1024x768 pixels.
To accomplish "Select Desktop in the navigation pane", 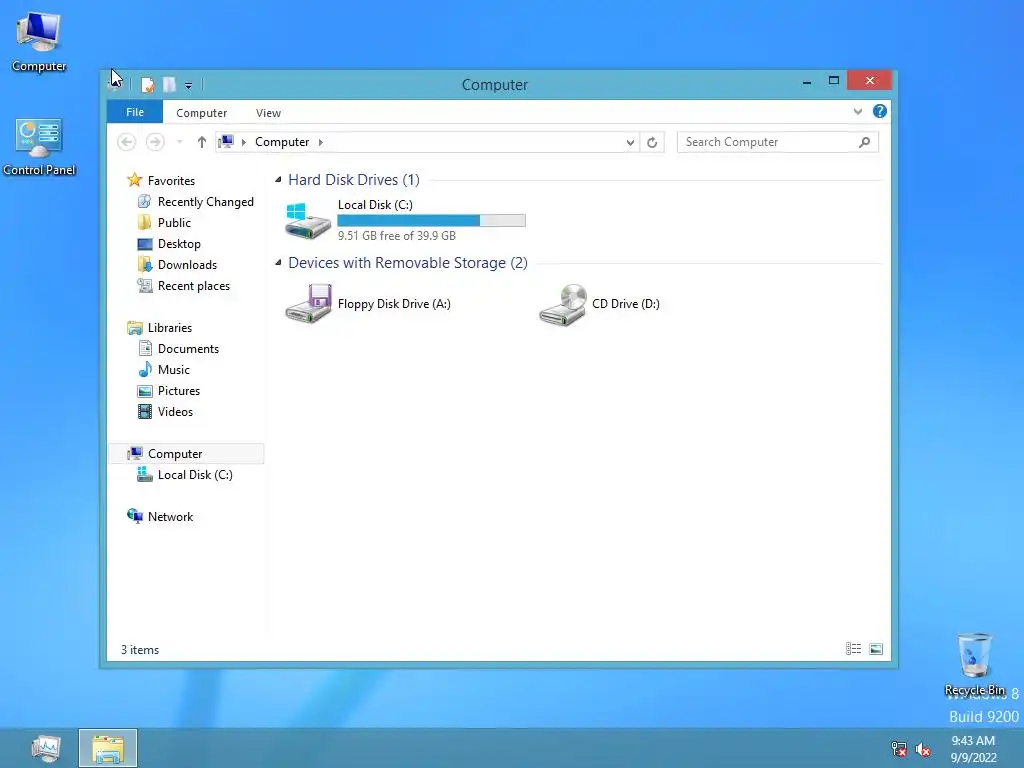I will pyautogui.click(x=179, y=244).
